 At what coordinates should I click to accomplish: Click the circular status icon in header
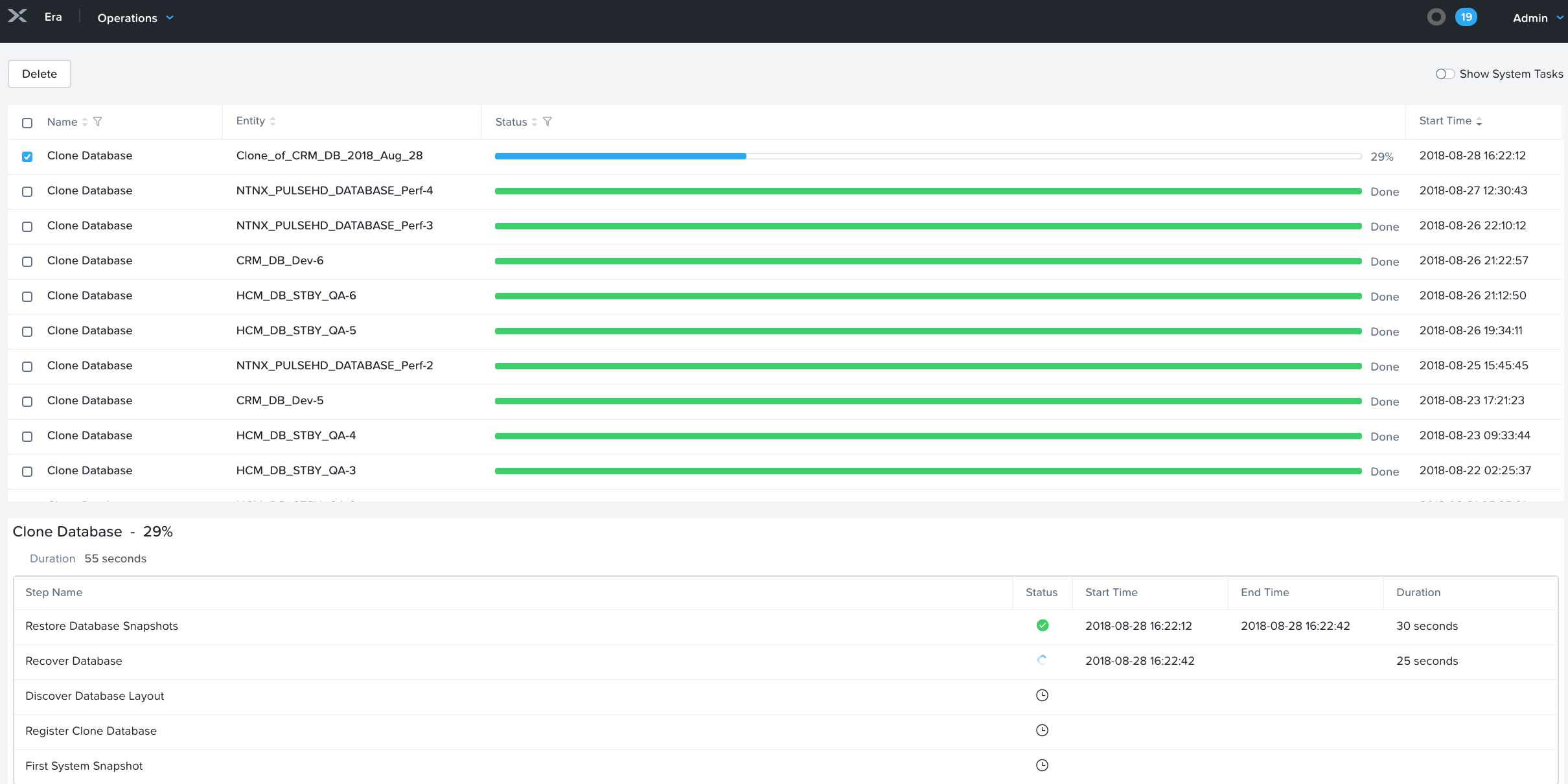click(1436, 17)
